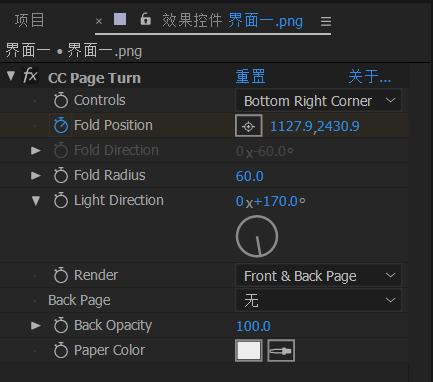Viewport: 433px width, 382px height.
Task: Collapse the Light Direction property
Action: tap(36, 201)
